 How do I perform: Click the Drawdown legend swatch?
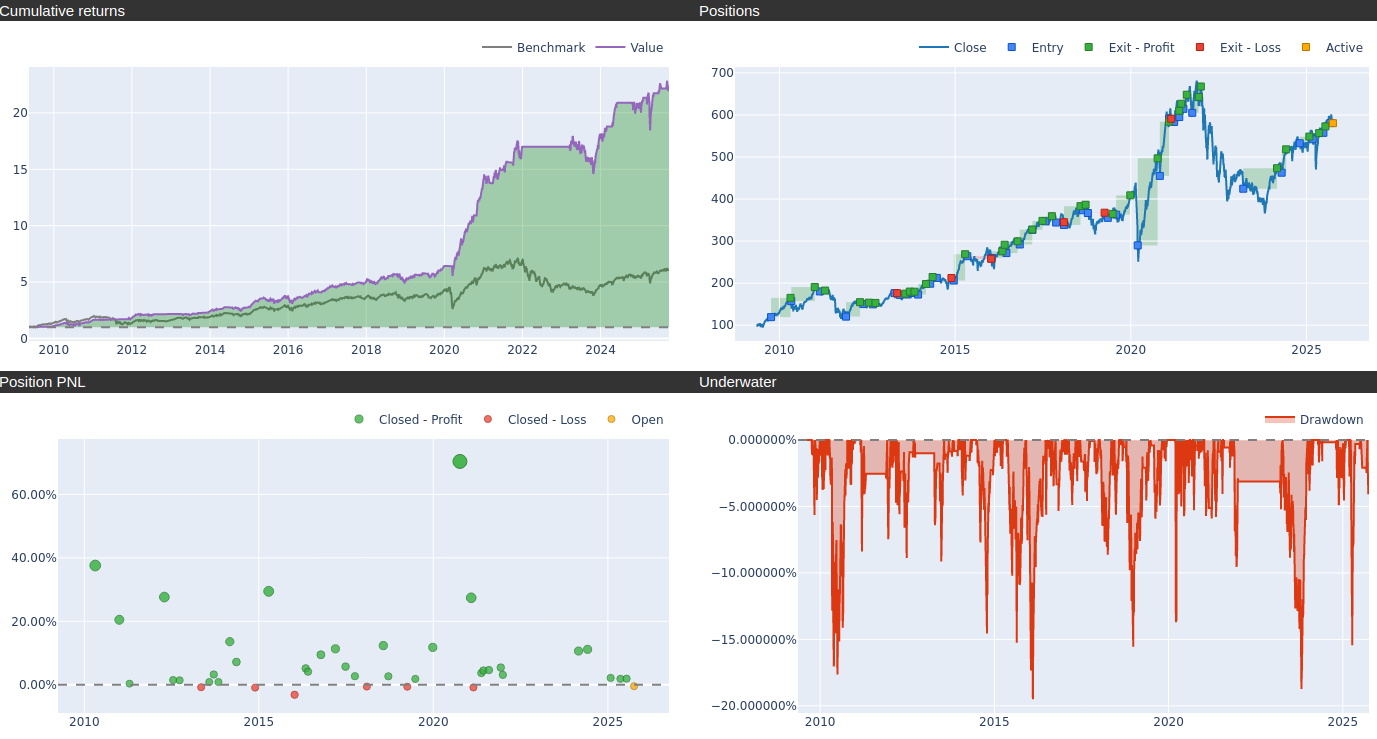click(x=1279, y=420)
